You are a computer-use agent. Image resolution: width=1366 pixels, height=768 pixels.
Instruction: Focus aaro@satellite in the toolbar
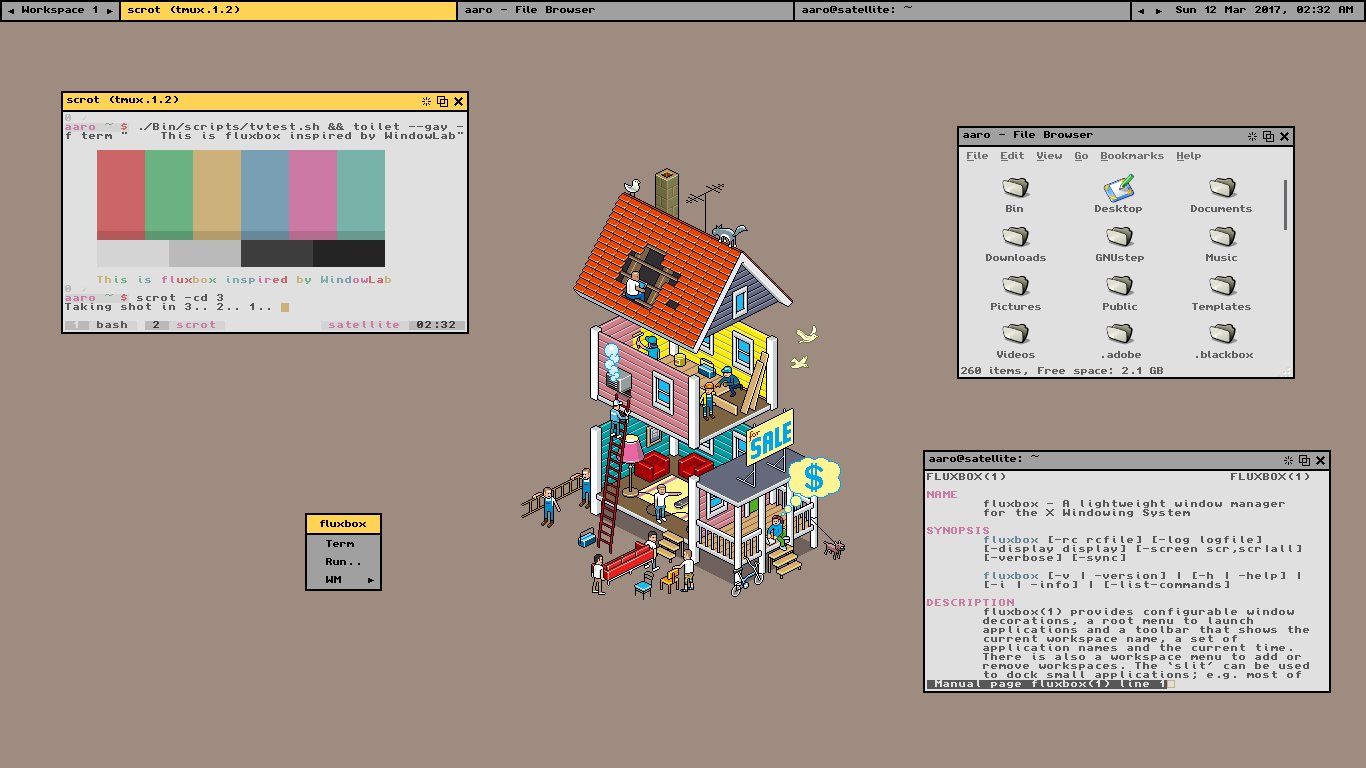point(962,10)
